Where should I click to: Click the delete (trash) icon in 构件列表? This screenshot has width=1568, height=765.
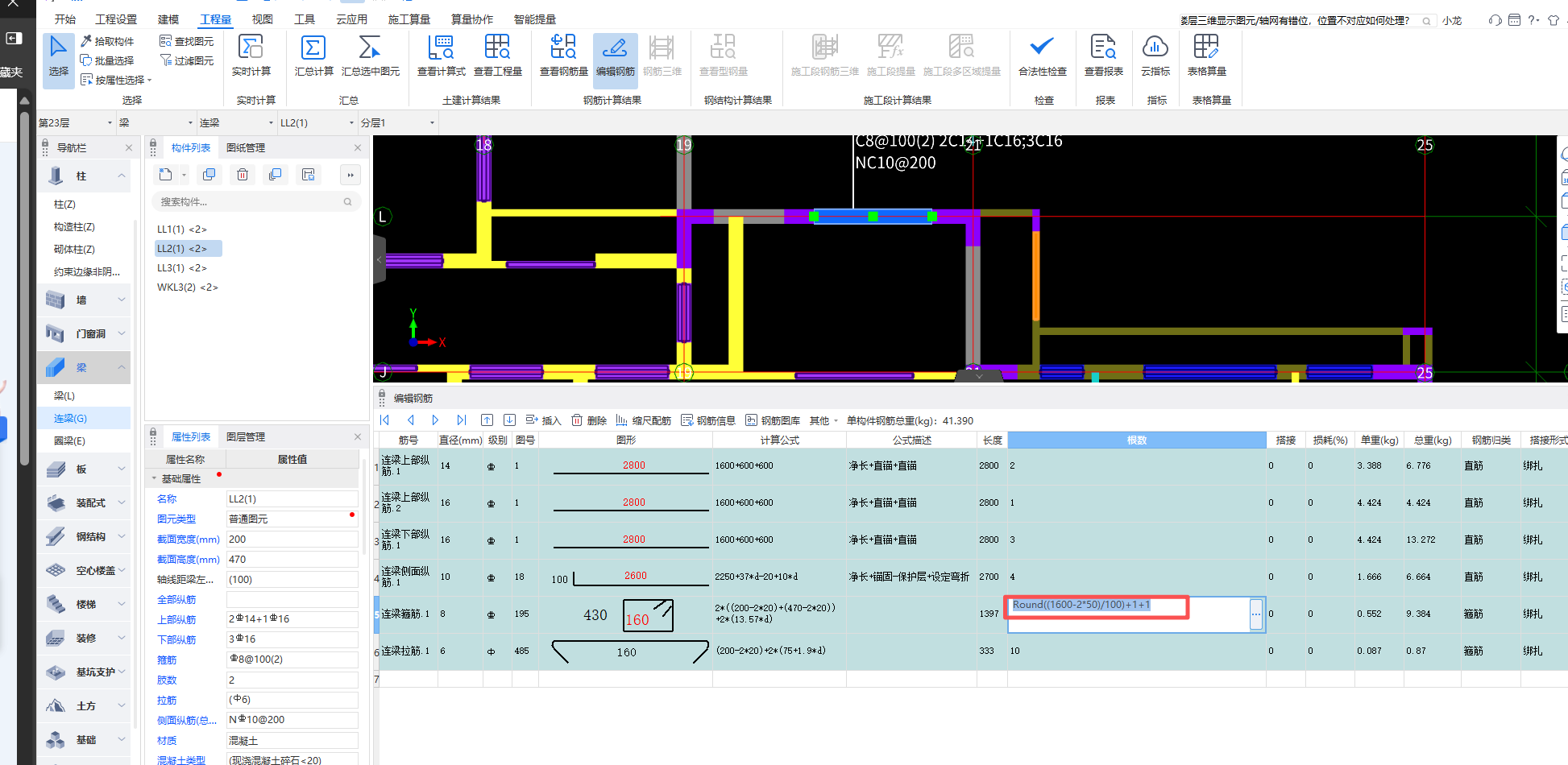coord(243,175)
